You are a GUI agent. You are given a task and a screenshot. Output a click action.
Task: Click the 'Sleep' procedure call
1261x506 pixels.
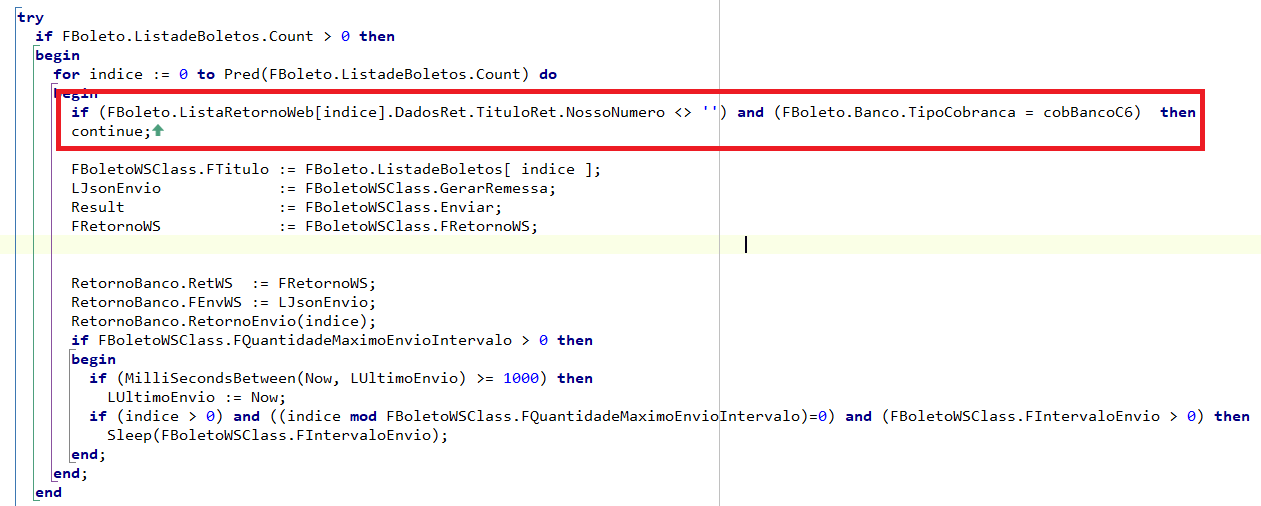coord(129,435)
